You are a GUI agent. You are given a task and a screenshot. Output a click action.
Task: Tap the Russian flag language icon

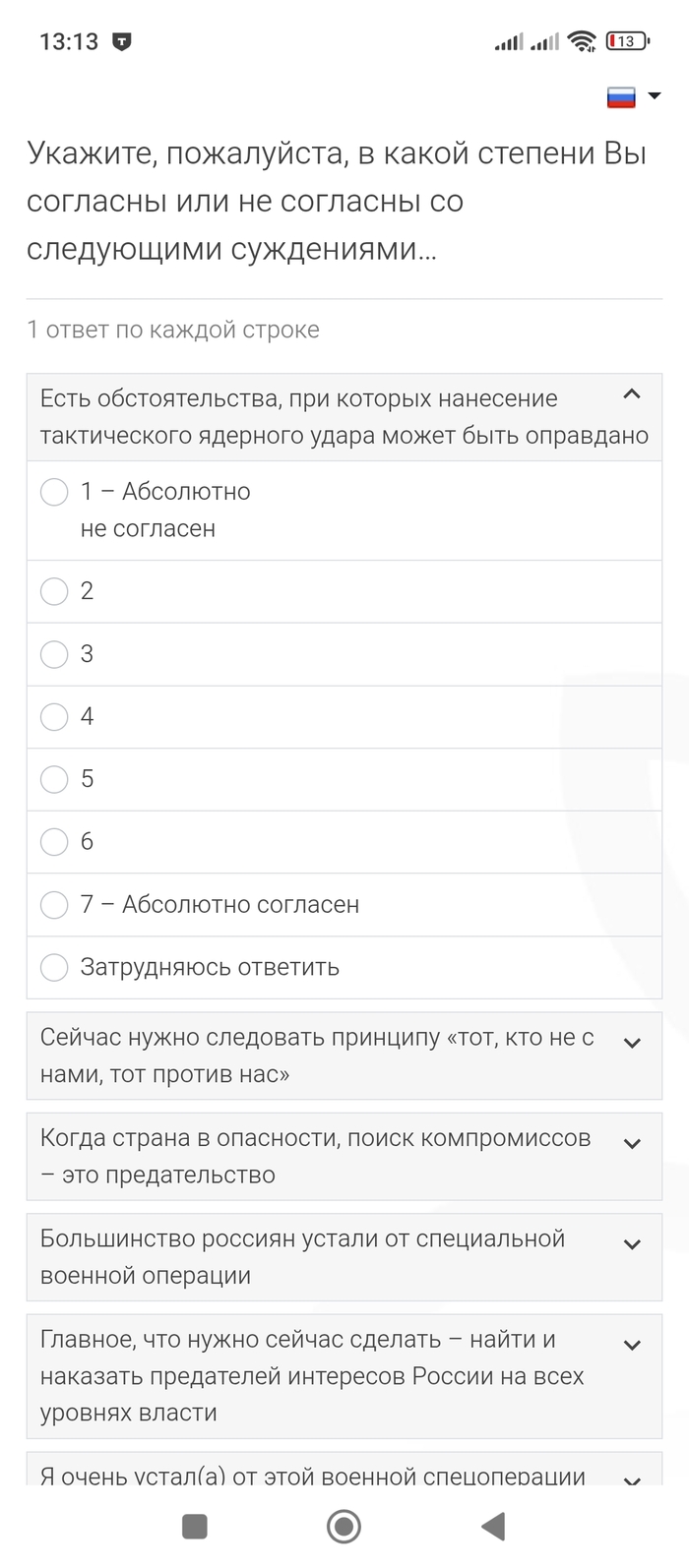pyautogui.click(x=621, y=96)
